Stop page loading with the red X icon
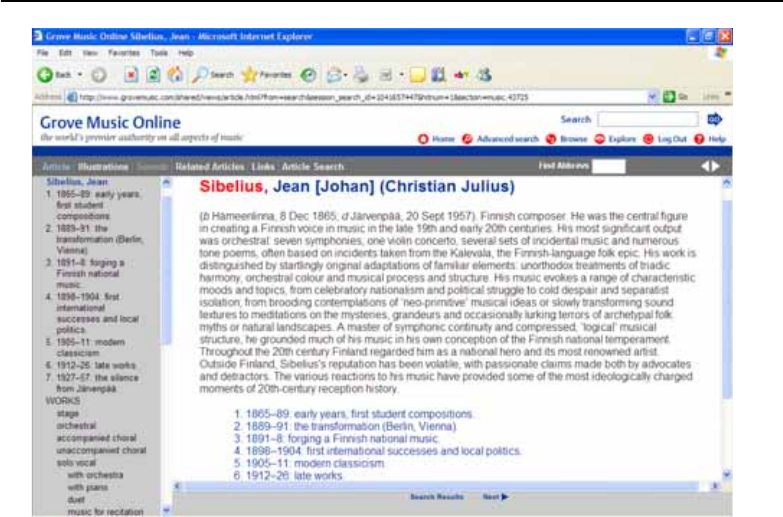The width and height of the screenshot is (783, 517). tap(131, 75)
